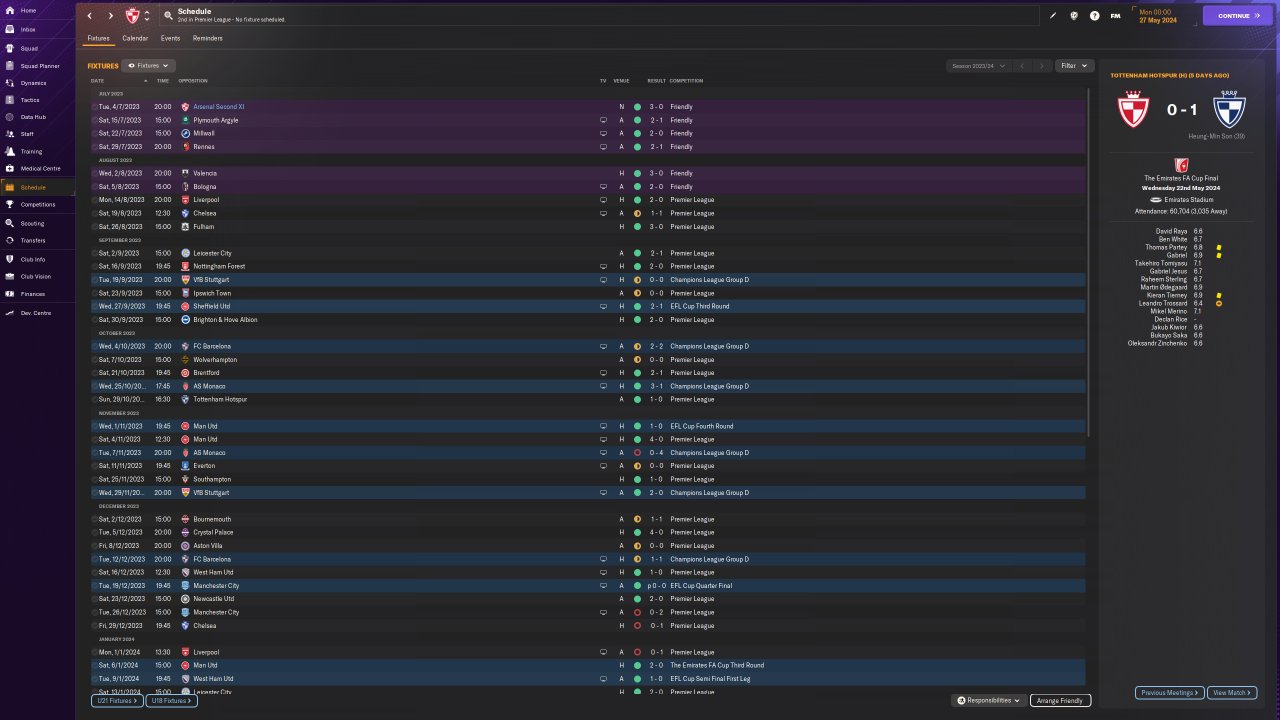Image resolution: width=1280 pixels, height=720 pixels.
Task: Click the pencil edit icon
Action: 1053,16
